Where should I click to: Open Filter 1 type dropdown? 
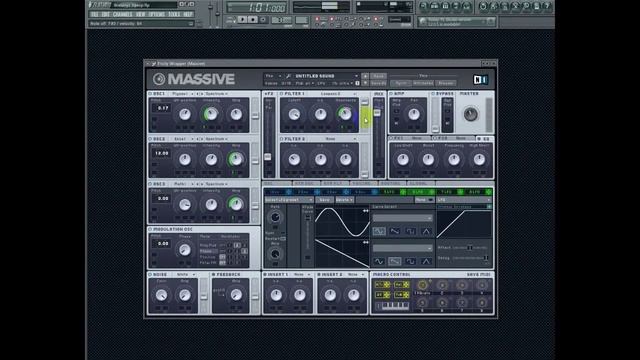pos(337,94)
